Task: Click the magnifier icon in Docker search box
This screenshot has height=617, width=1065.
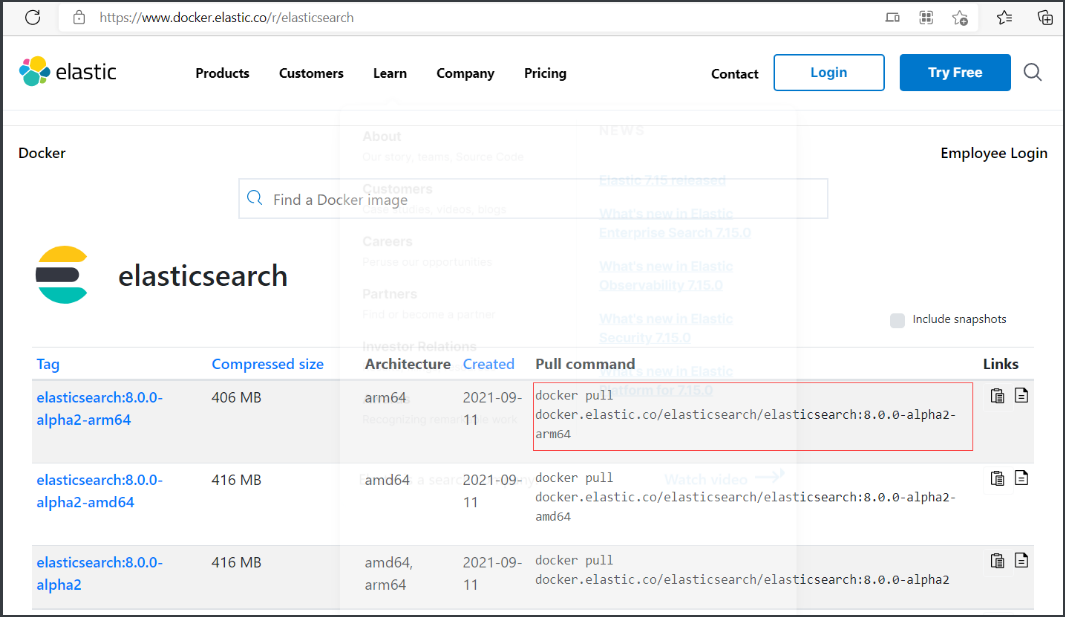Action: pyautogui.click(x=255, y=198)
